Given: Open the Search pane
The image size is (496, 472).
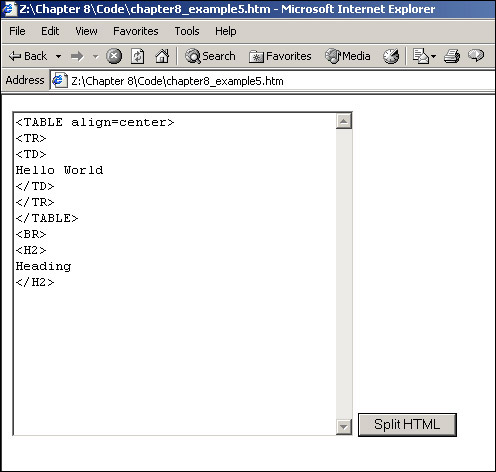Looking at the screenshot, I should (x=210, y=56).
